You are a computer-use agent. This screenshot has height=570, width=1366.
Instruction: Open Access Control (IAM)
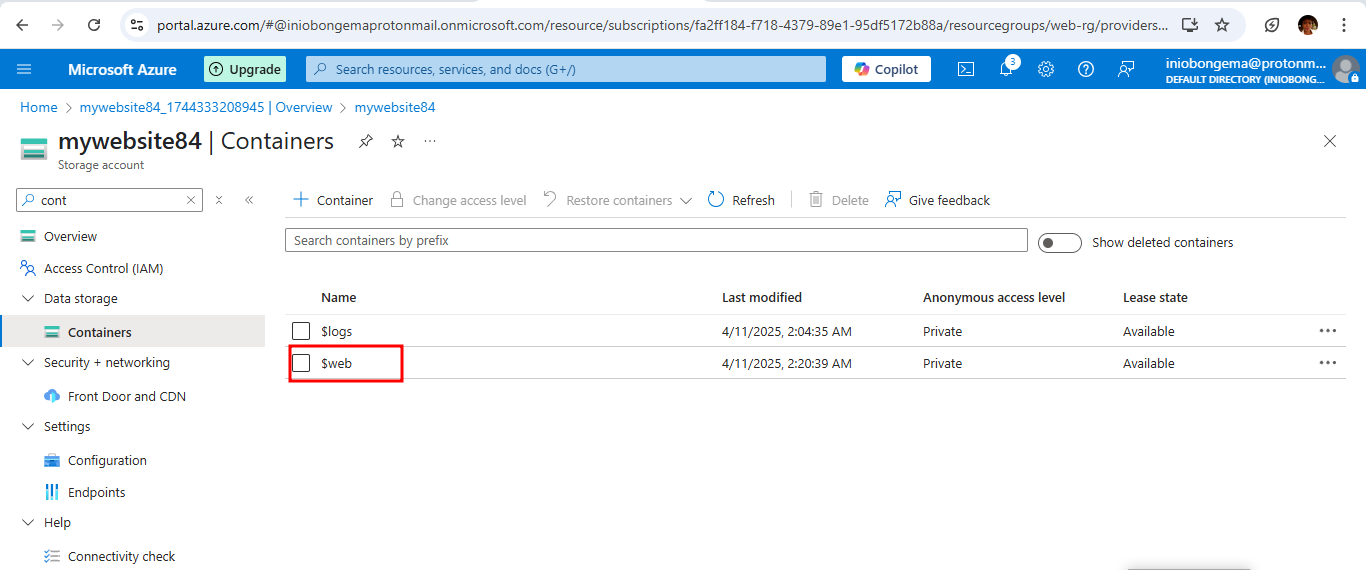[x=103, y=268]
